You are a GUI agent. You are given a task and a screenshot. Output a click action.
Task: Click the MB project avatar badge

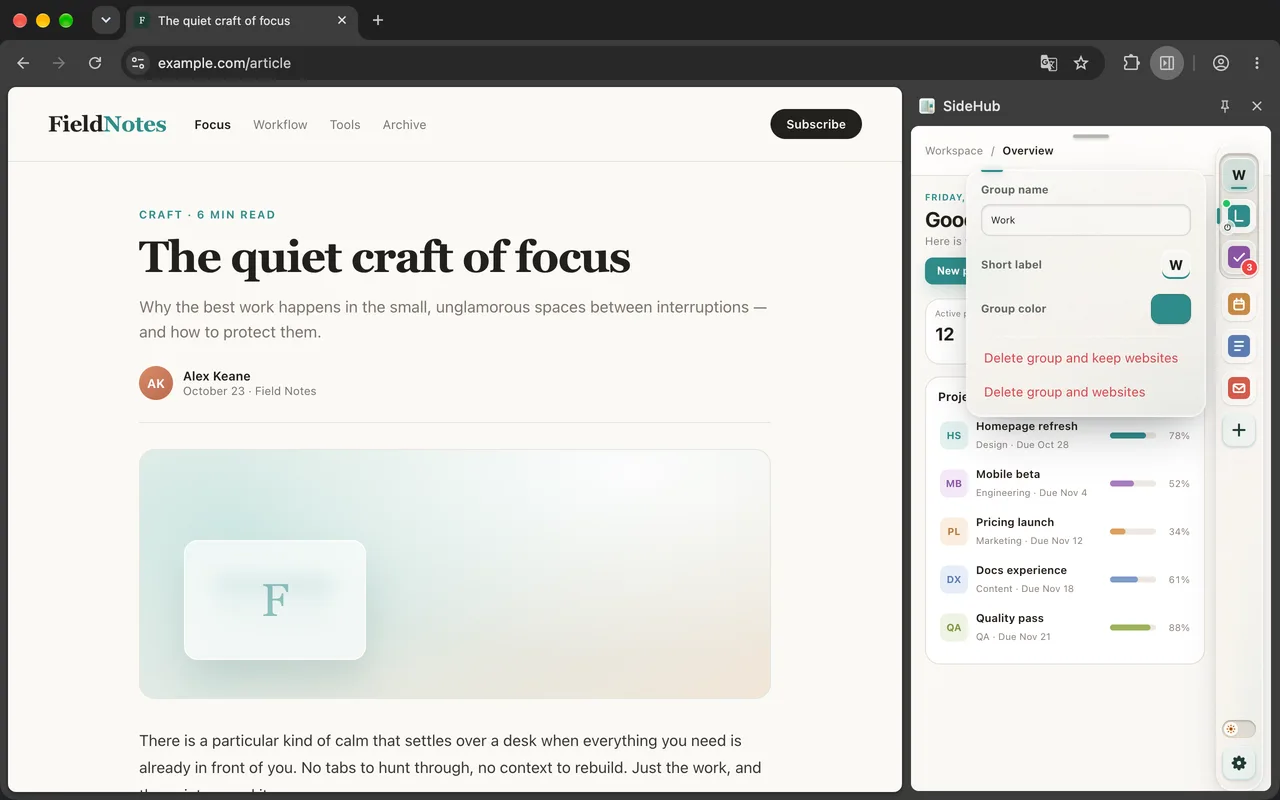pyautogui.click(x=954, y=484)
